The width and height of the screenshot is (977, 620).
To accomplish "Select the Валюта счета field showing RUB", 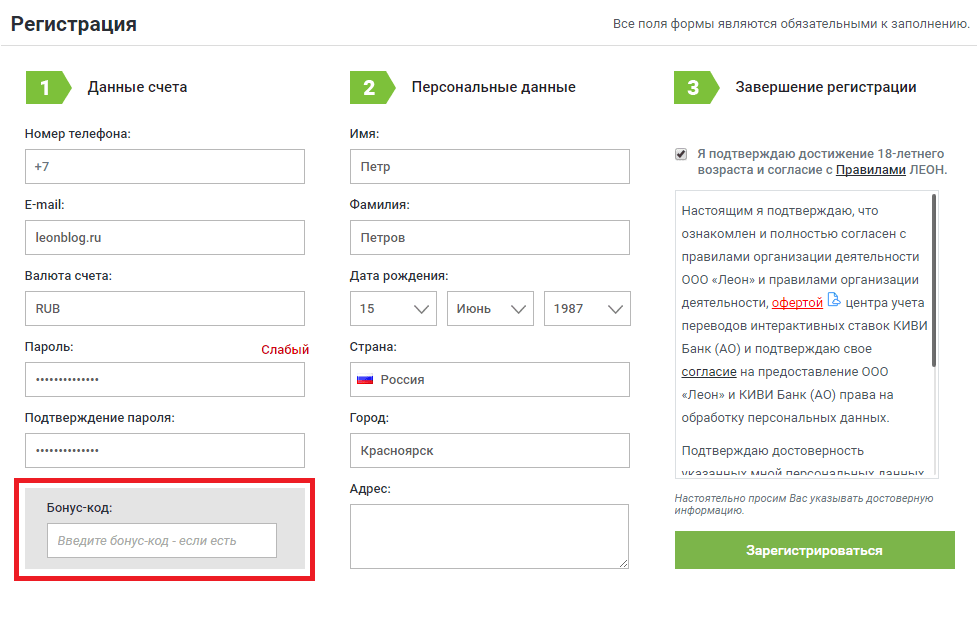I will point(165,308).
